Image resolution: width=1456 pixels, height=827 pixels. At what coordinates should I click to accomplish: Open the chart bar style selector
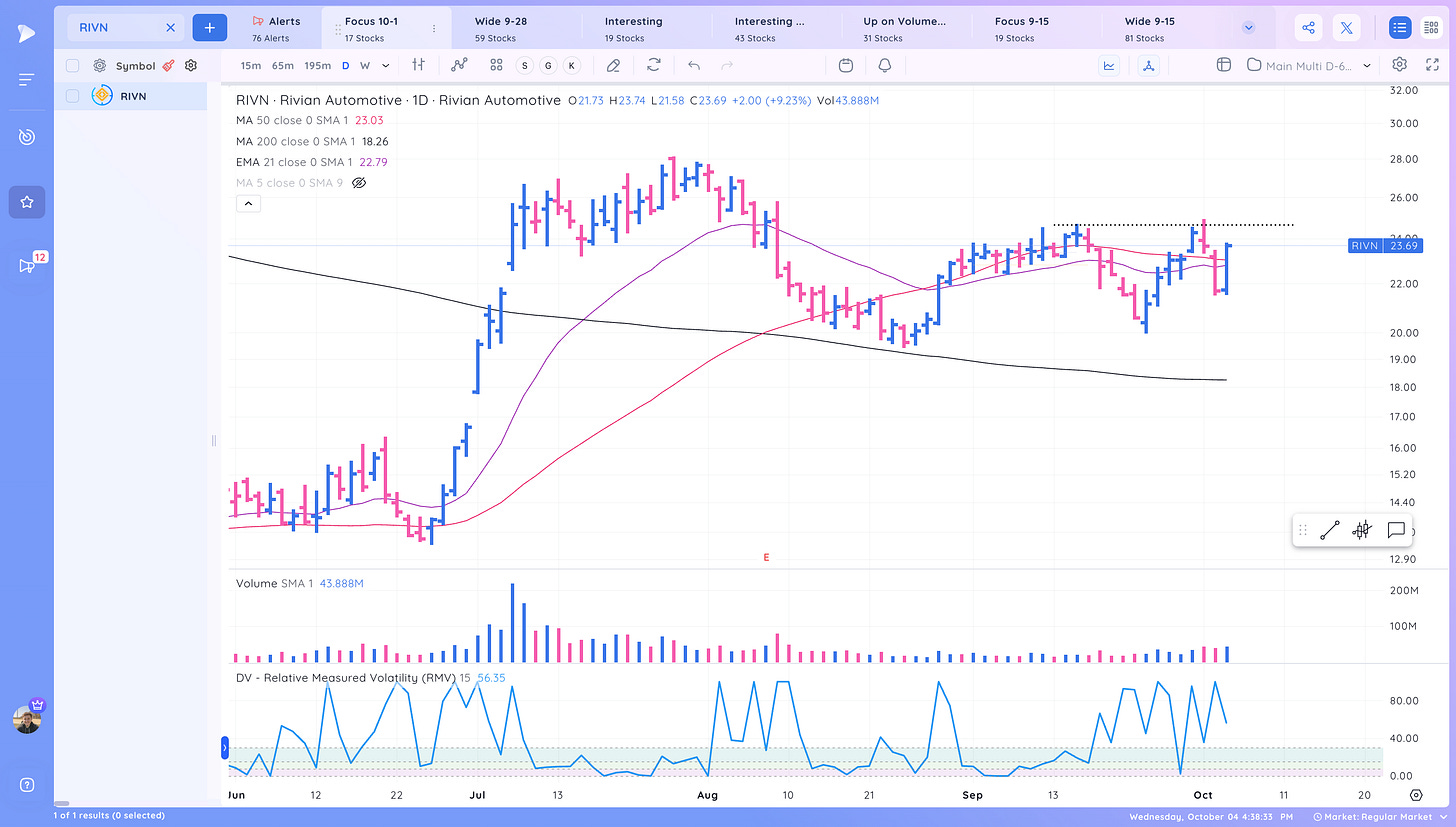click(x=419, y=65)
